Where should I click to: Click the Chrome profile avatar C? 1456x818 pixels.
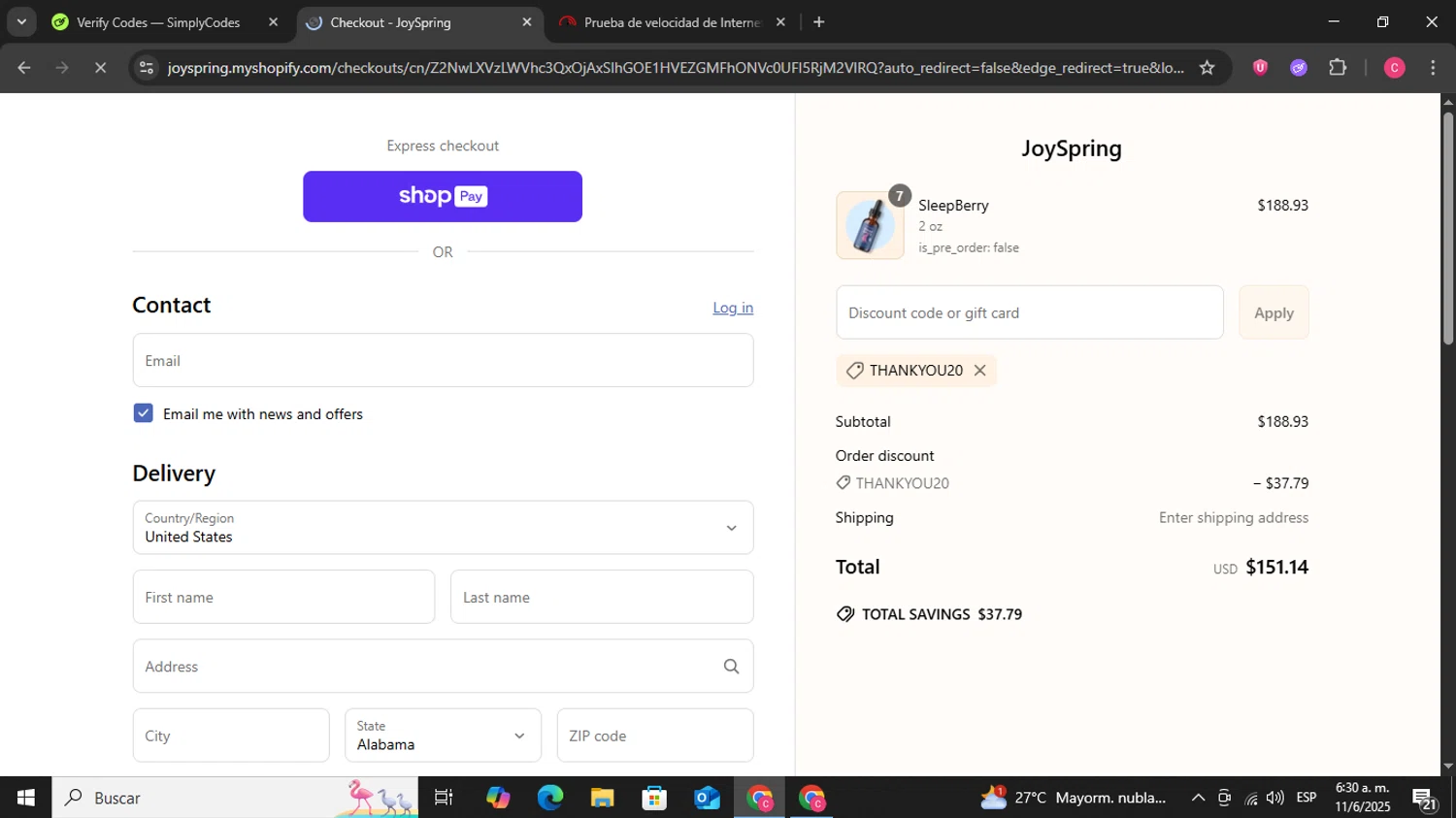(1394, 68)
